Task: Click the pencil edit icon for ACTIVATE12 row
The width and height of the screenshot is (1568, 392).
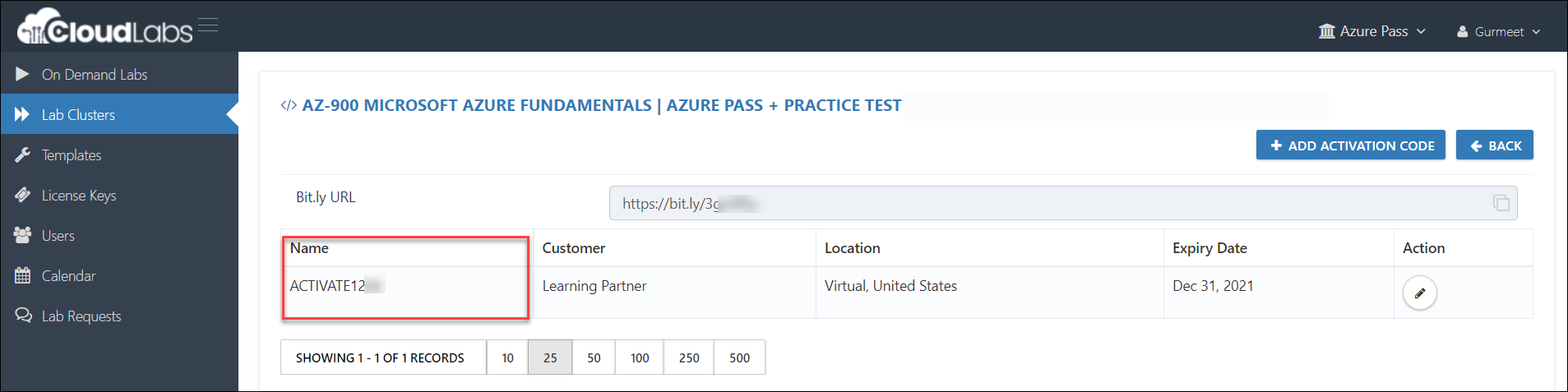Action: pyautogui.click(x=1419, y=293)
